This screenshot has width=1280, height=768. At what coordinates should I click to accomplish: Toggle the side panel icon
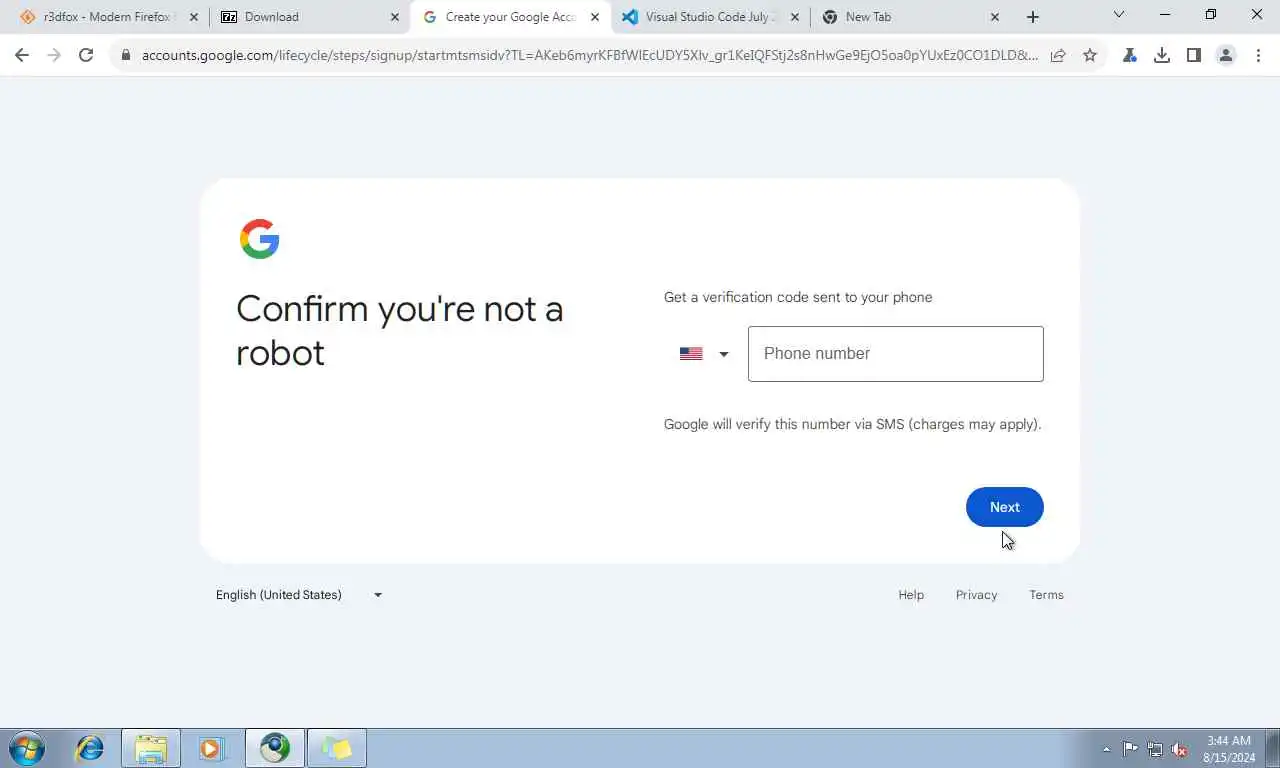[1194, 56]
